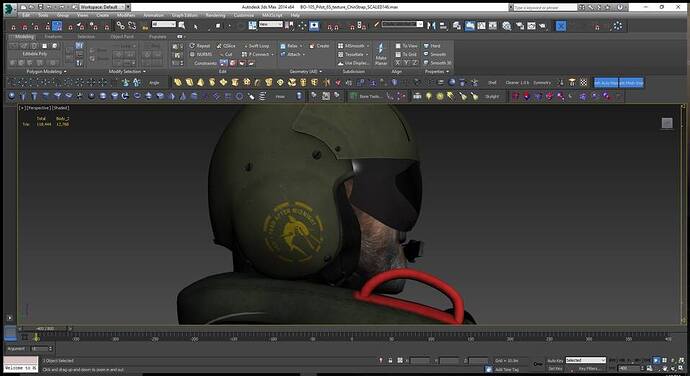Expand the Polygon Modeling panel arrow
The image size is (690, 376).
[65, 71]
